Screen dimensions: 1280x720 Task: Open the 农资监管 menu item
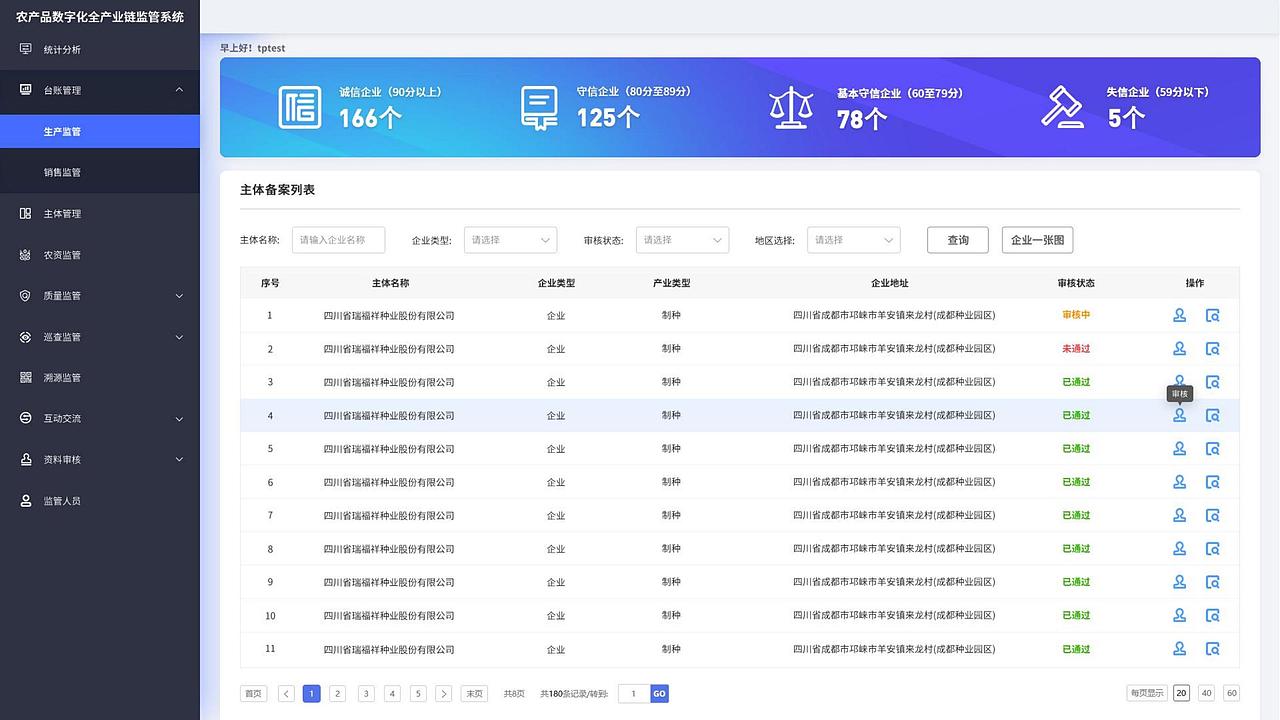[x=100, y=255]
